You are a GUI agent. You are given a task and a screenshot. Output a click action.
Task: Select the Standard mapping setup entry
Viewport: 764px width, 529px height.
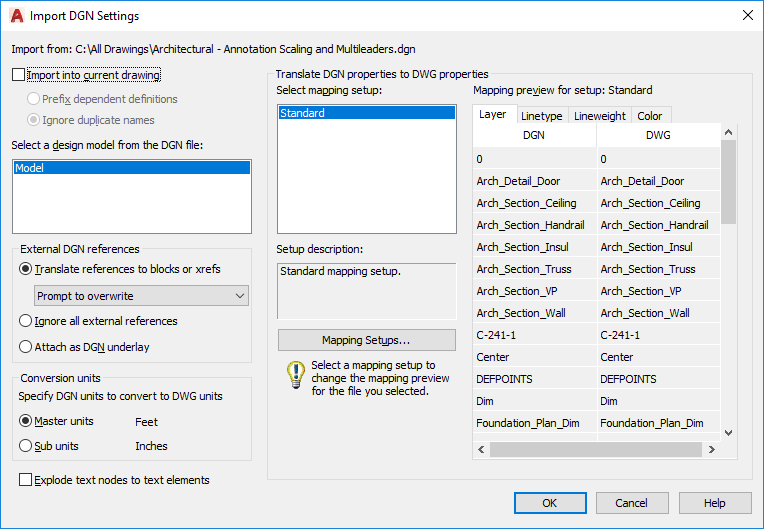tap(366, 113)
